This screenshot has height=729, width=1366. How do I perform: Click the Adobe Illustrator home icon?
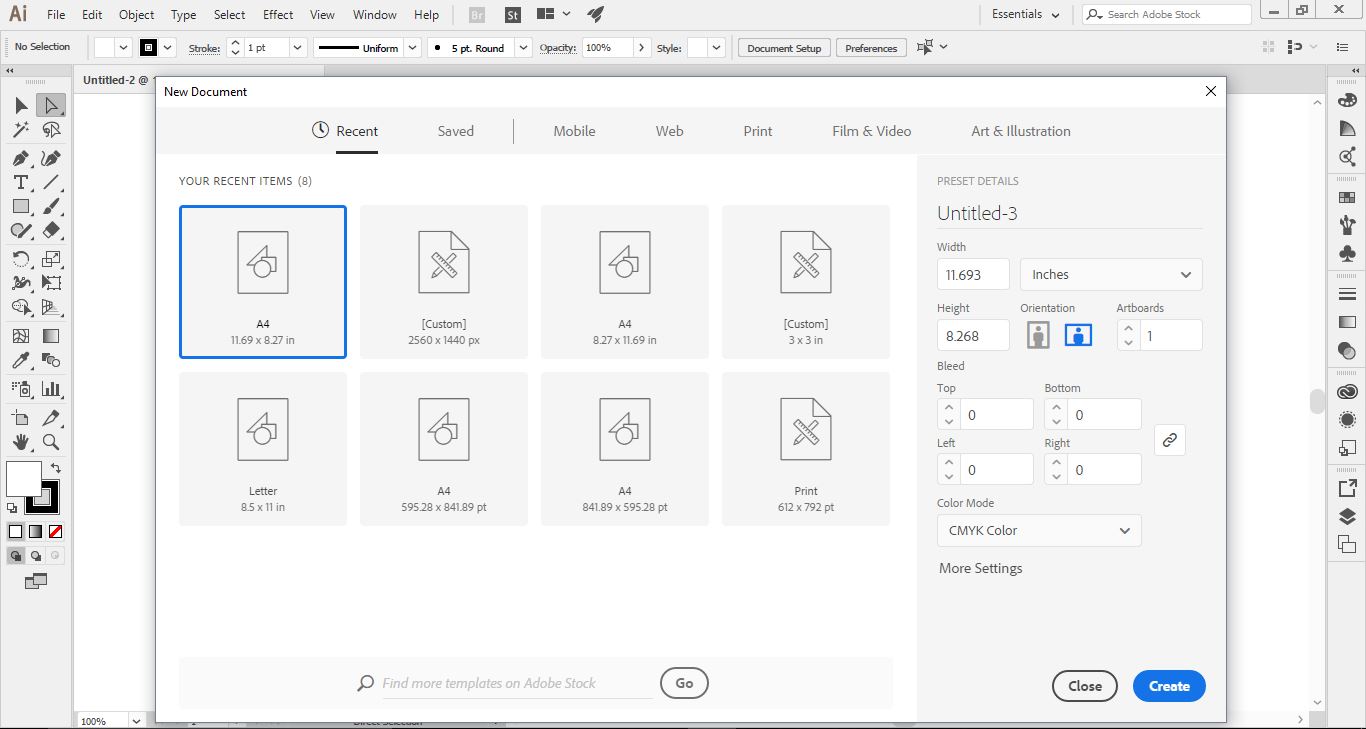coord(17,14)
